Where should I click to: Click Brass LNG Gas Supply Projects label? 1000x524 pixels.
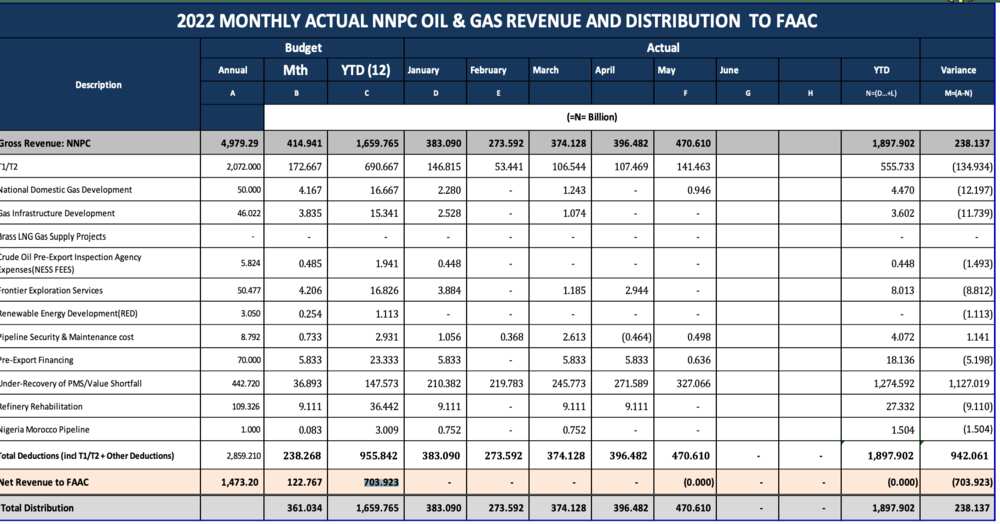(53, 237)
